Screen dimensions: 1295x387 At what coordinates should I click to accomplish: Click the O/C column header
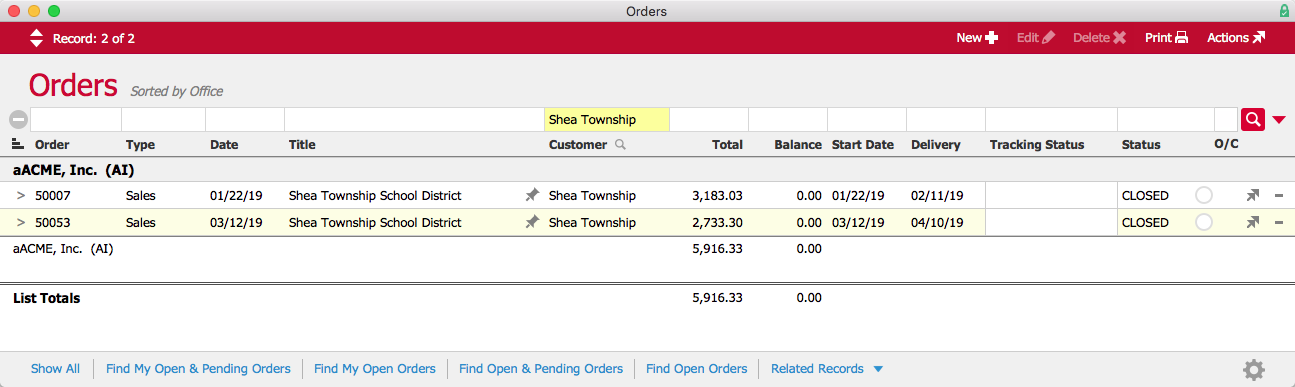1226,145
